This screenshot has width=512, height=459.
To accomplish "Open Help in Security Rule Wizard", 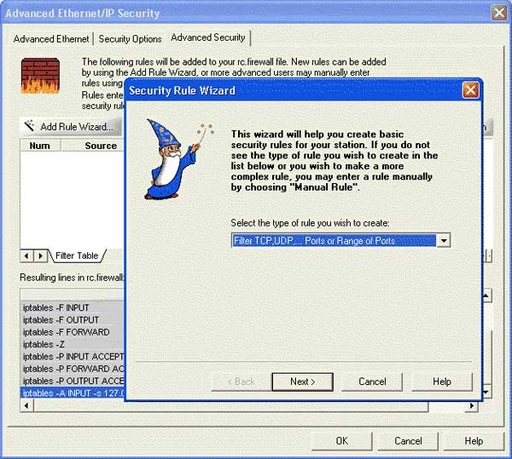I will 442,382.
